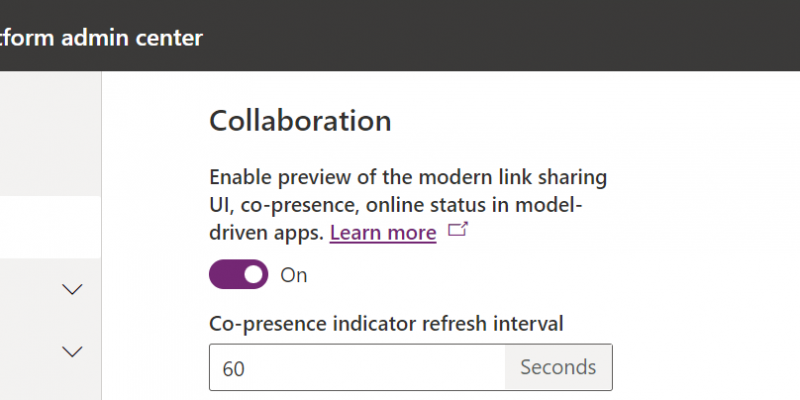Image resolution: width=800 pixels, height=400 pixels.
Task: Open the Learn more link
Action: click(x=383, y=233)
